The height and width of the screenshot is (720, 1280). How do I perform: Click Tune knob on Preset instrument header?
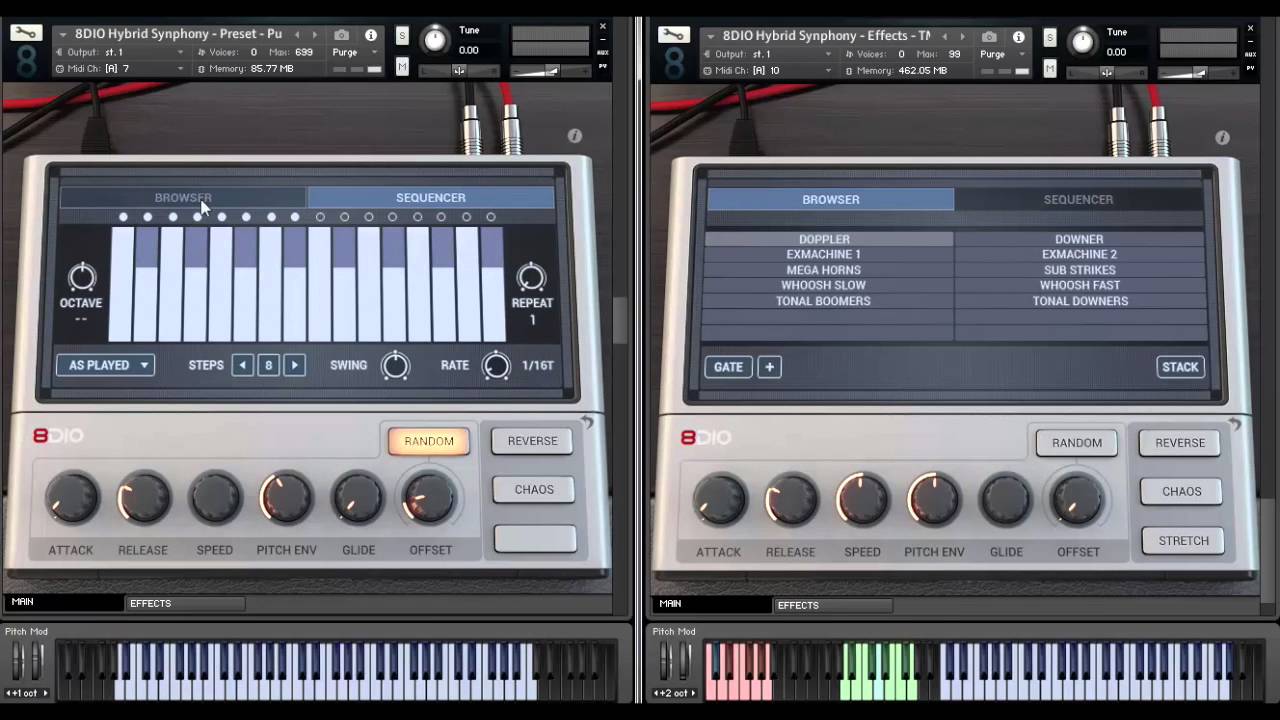tap(435, 40)
